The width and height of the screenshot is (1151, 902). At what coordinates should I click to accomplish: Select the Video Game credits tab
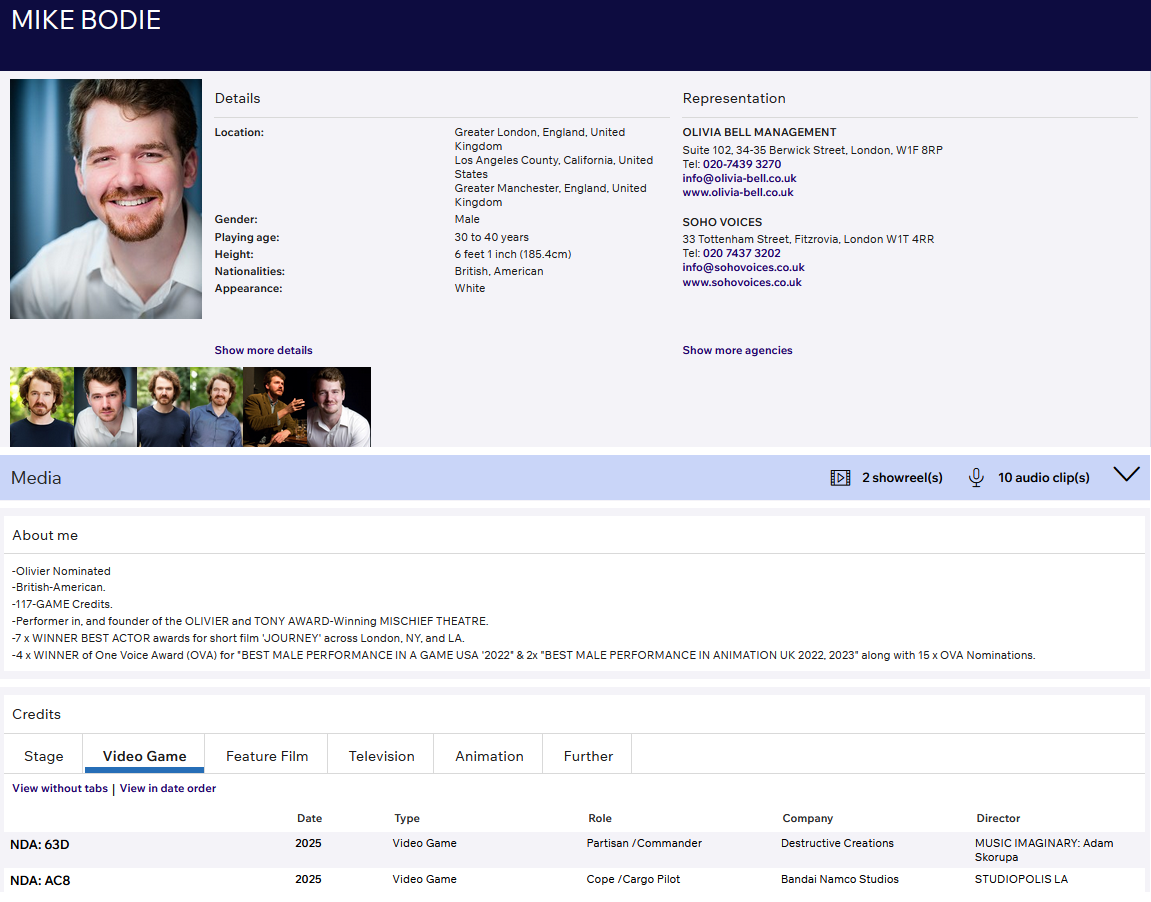pos(145,756)
